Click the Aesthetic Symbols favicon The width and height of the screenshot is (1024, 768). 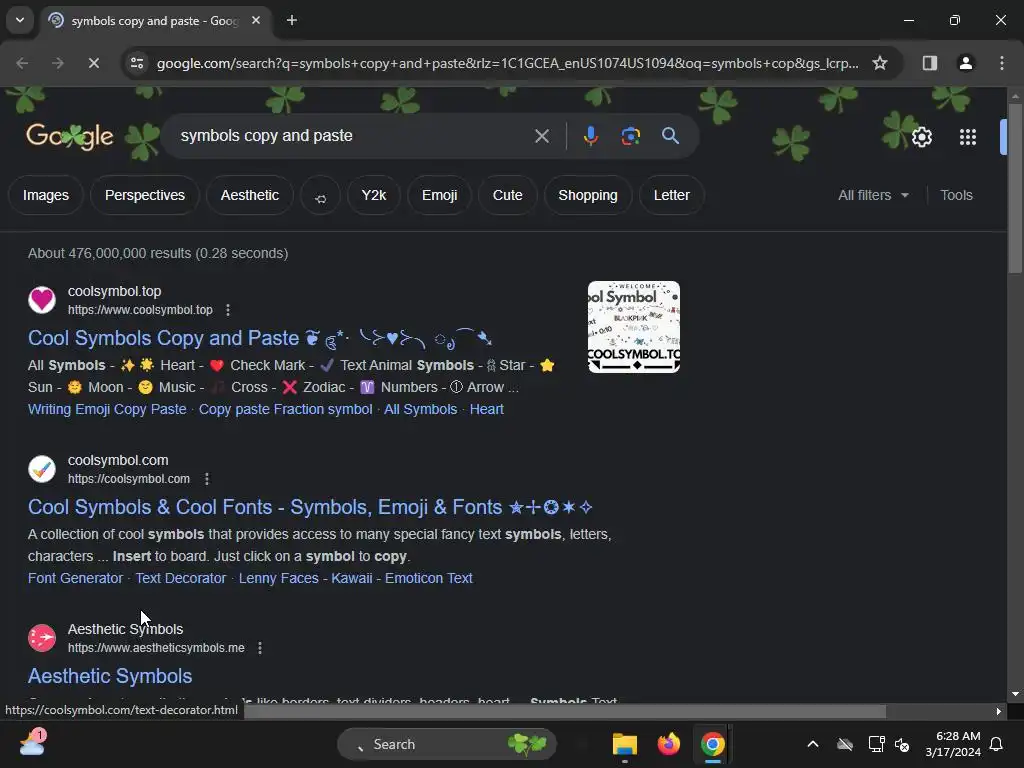(x=42, y=638)
